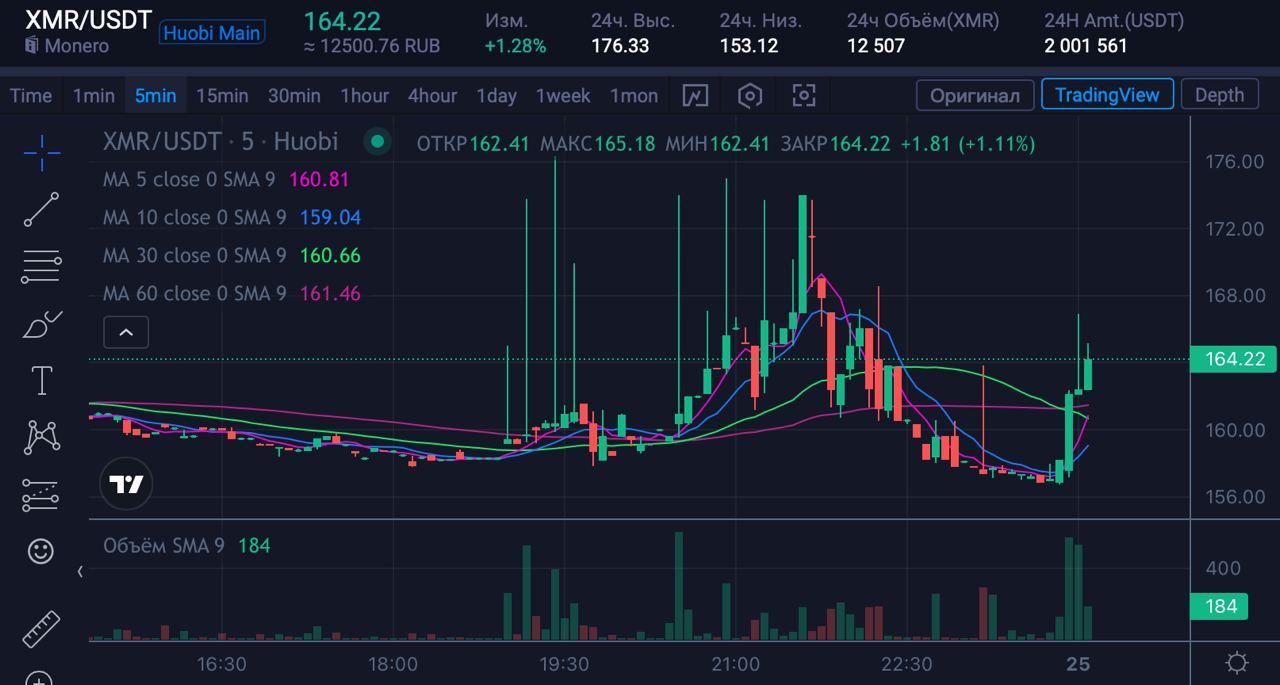Open the indicators icon in top bar

tap(695, 96)
